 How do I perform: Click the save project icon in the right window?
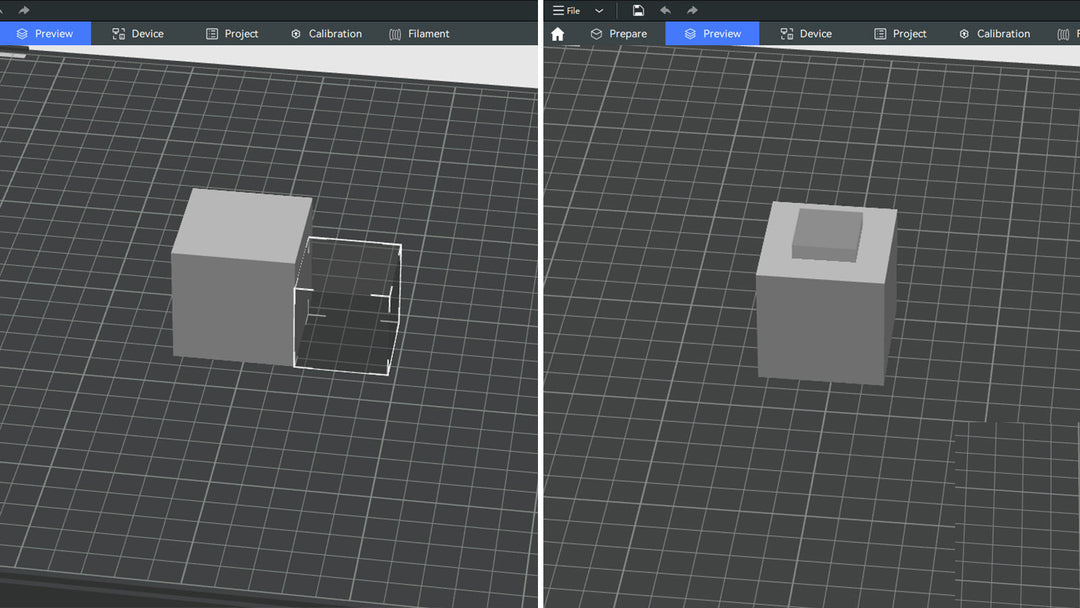coord(638,10)
